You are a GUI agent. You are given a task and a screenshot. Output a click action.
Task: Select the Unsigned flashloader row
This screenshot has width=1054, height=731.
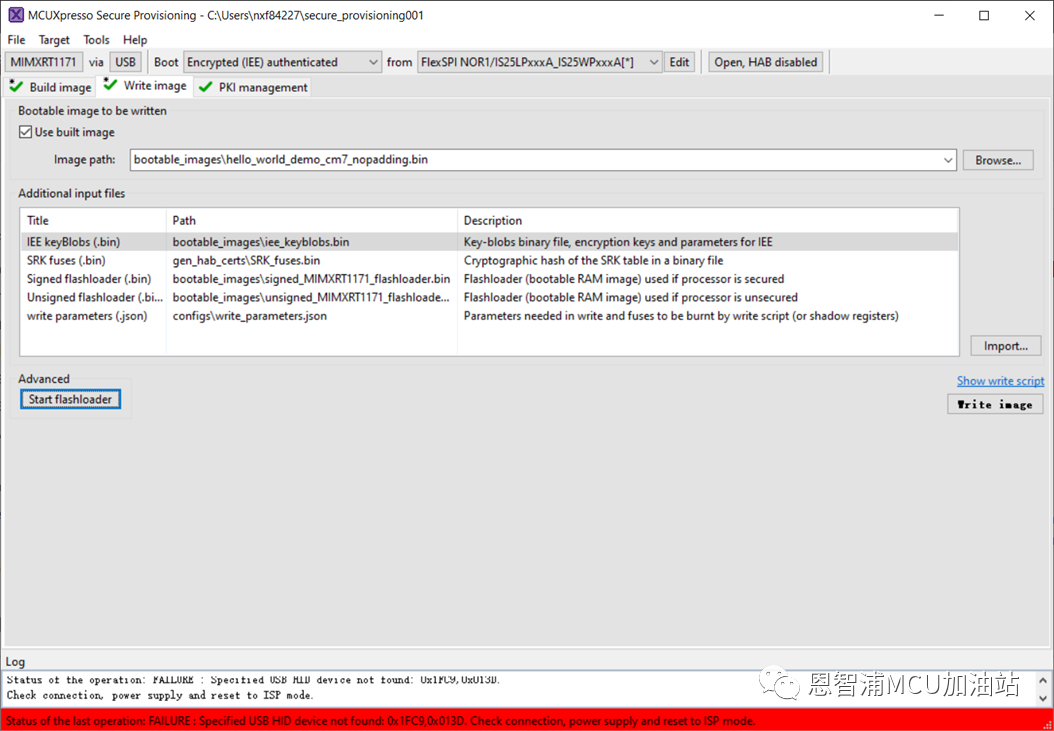point(489,297)
